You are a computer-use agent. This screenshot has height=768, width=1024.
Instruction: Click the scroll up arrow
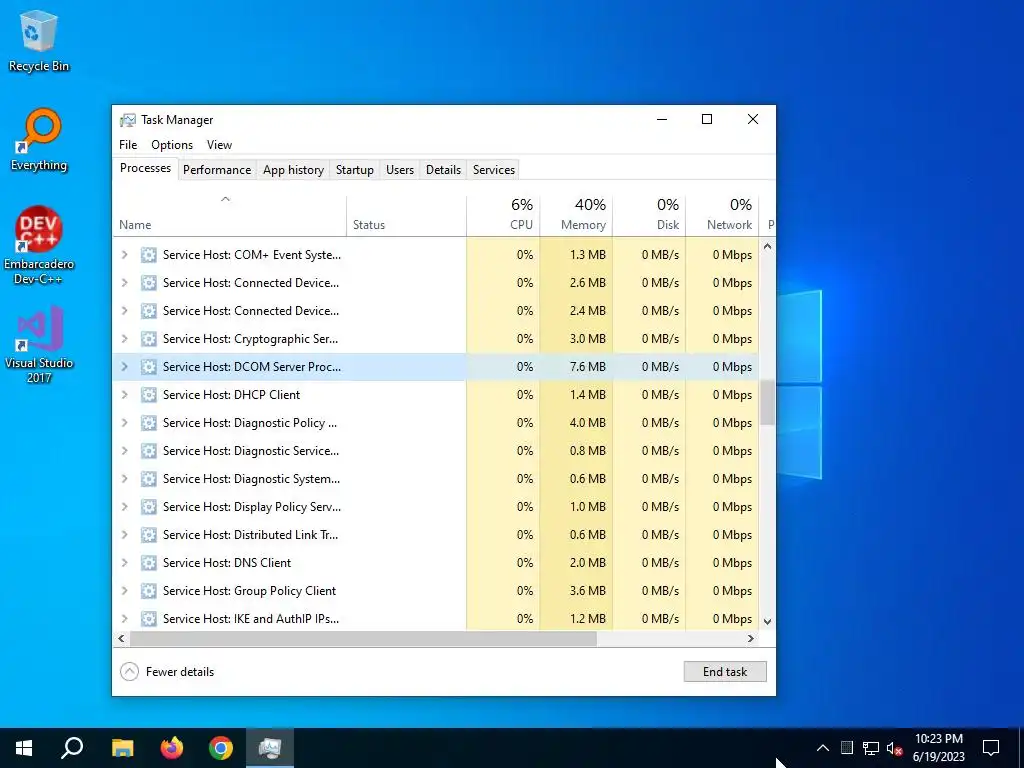pyautogui.click(x=767, y=247)
